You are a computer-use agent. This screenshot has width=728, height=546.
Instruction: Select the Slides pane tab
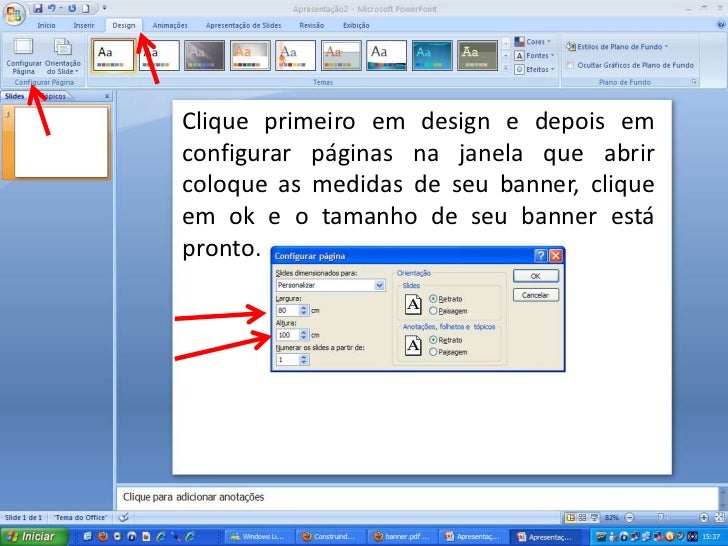pos(14,96)
